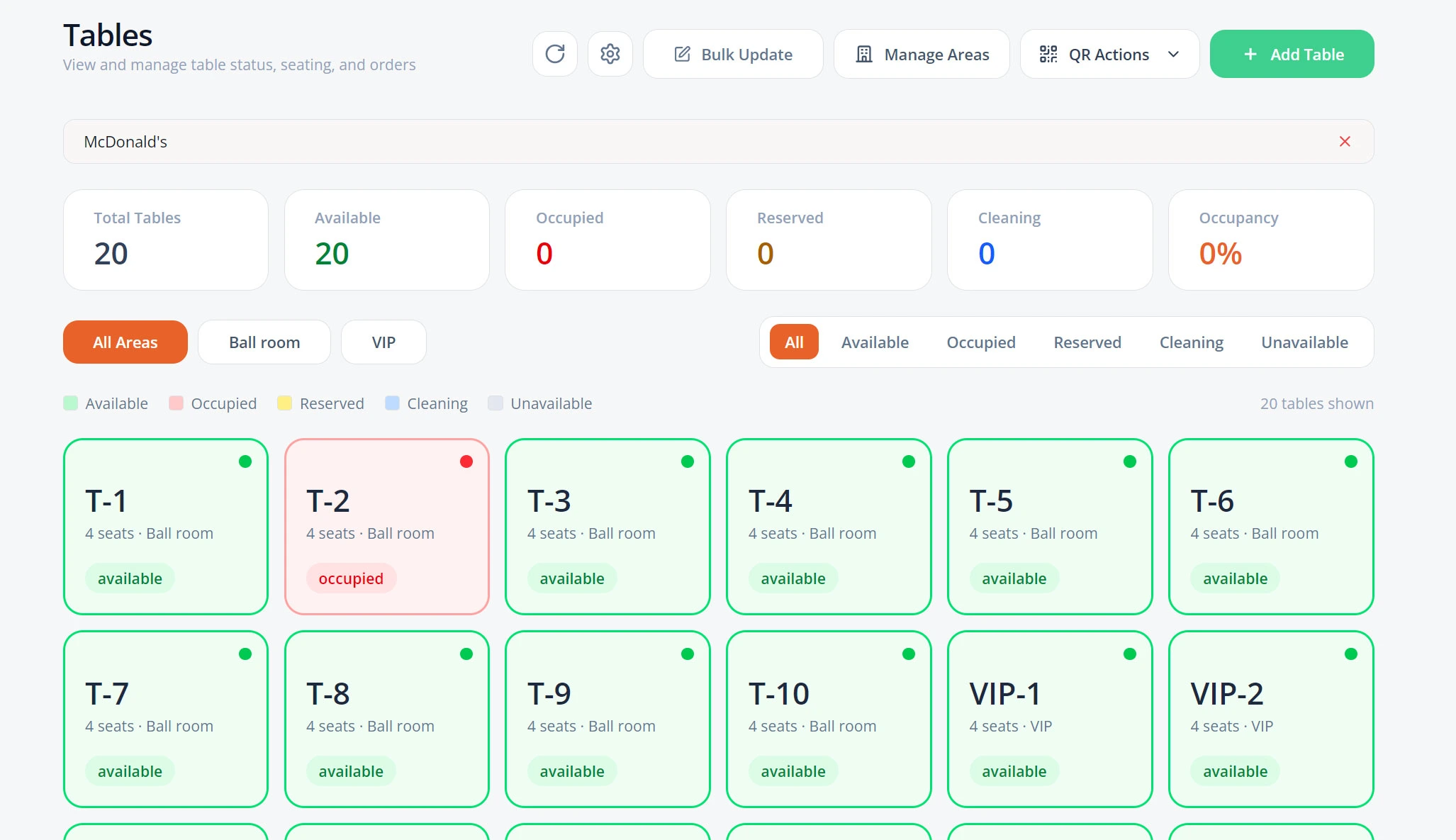1456x840 pixels.
Task: Click the green status dot on T-6
Action: [x=1351, y=461]
